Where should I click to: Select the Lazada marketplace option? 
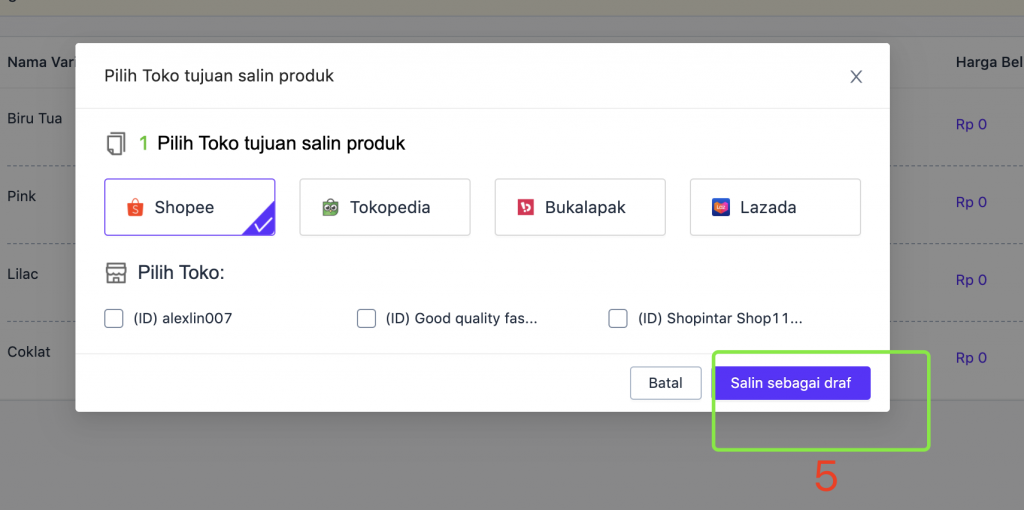(775, 208)
